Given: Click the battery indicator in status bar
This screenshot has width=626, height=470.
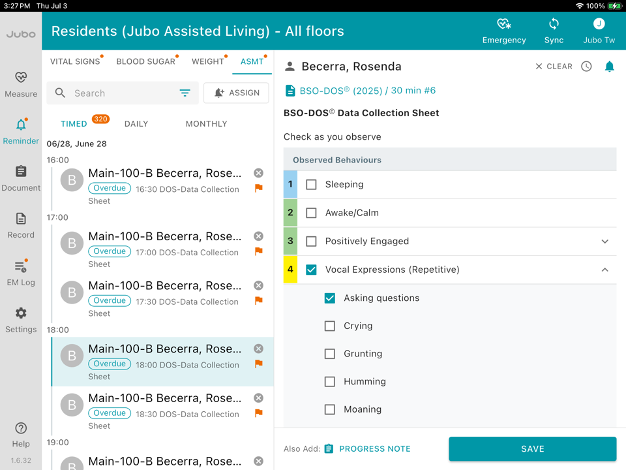Looking at the screenshot, I should 614,6.
